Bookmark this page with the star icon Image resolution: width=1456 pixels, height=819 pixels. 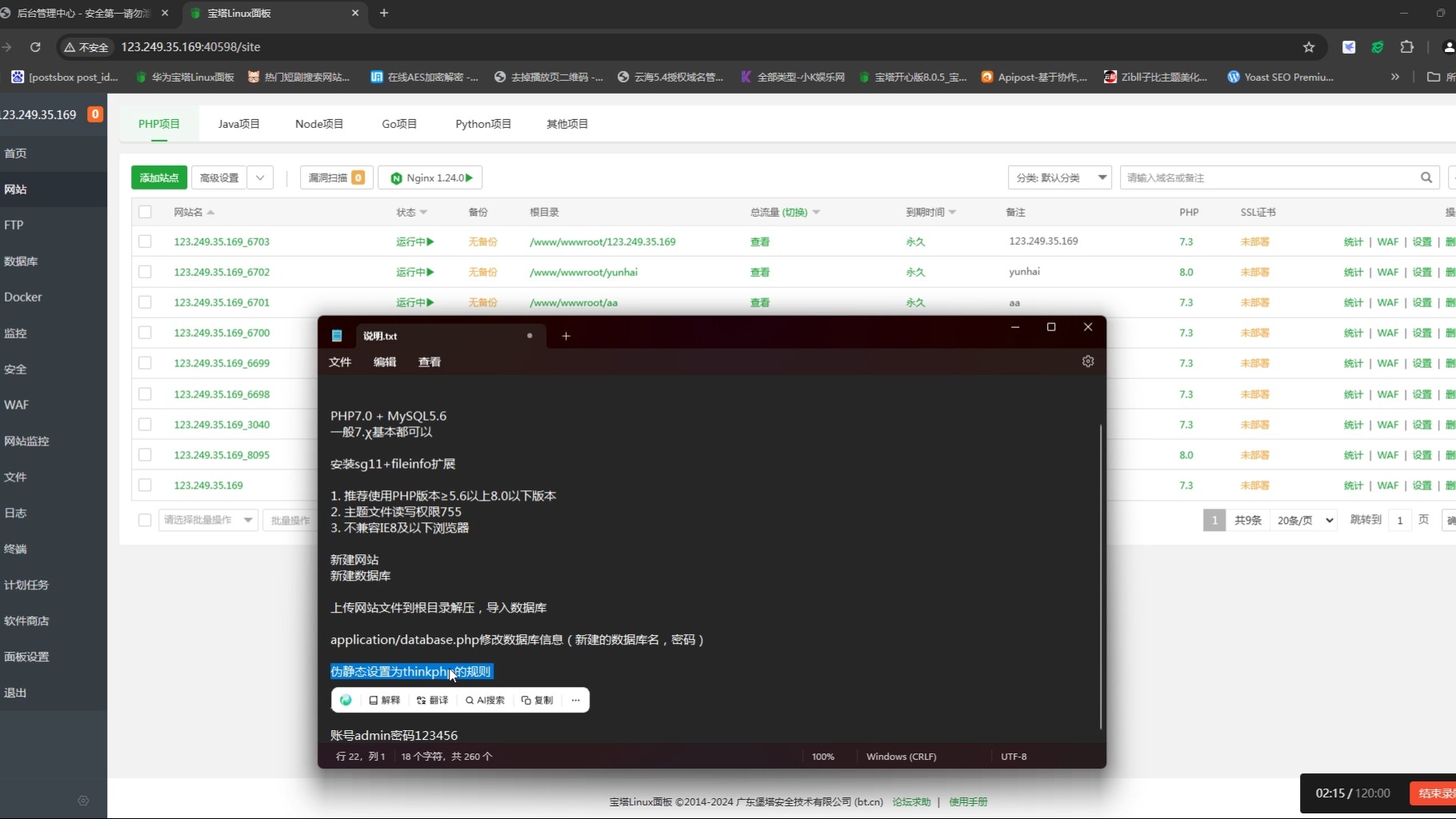click(x=1309, y=47)
